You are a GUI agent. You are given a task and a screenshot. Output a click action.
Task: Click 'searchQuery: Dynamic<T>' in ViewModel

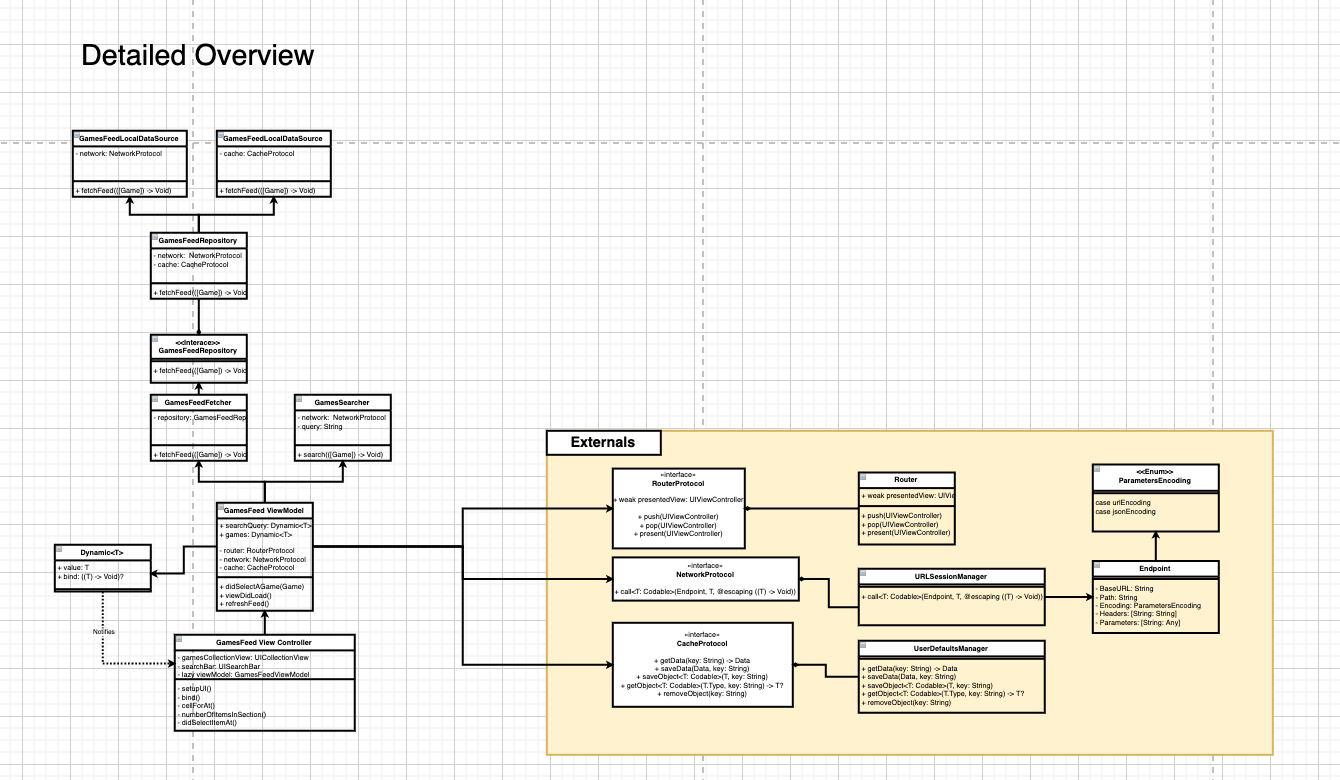[x=266, y=526]
